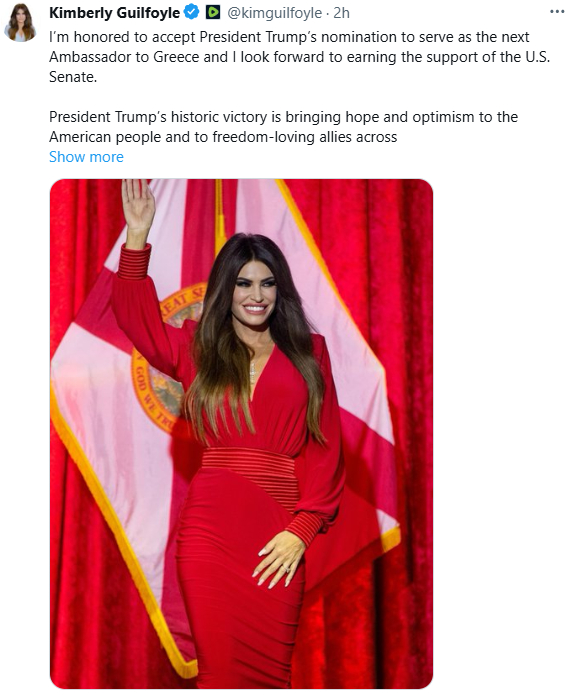
Task: Open the three-dot more options menu
Action: pyautogui.click(x=557, y=12)
